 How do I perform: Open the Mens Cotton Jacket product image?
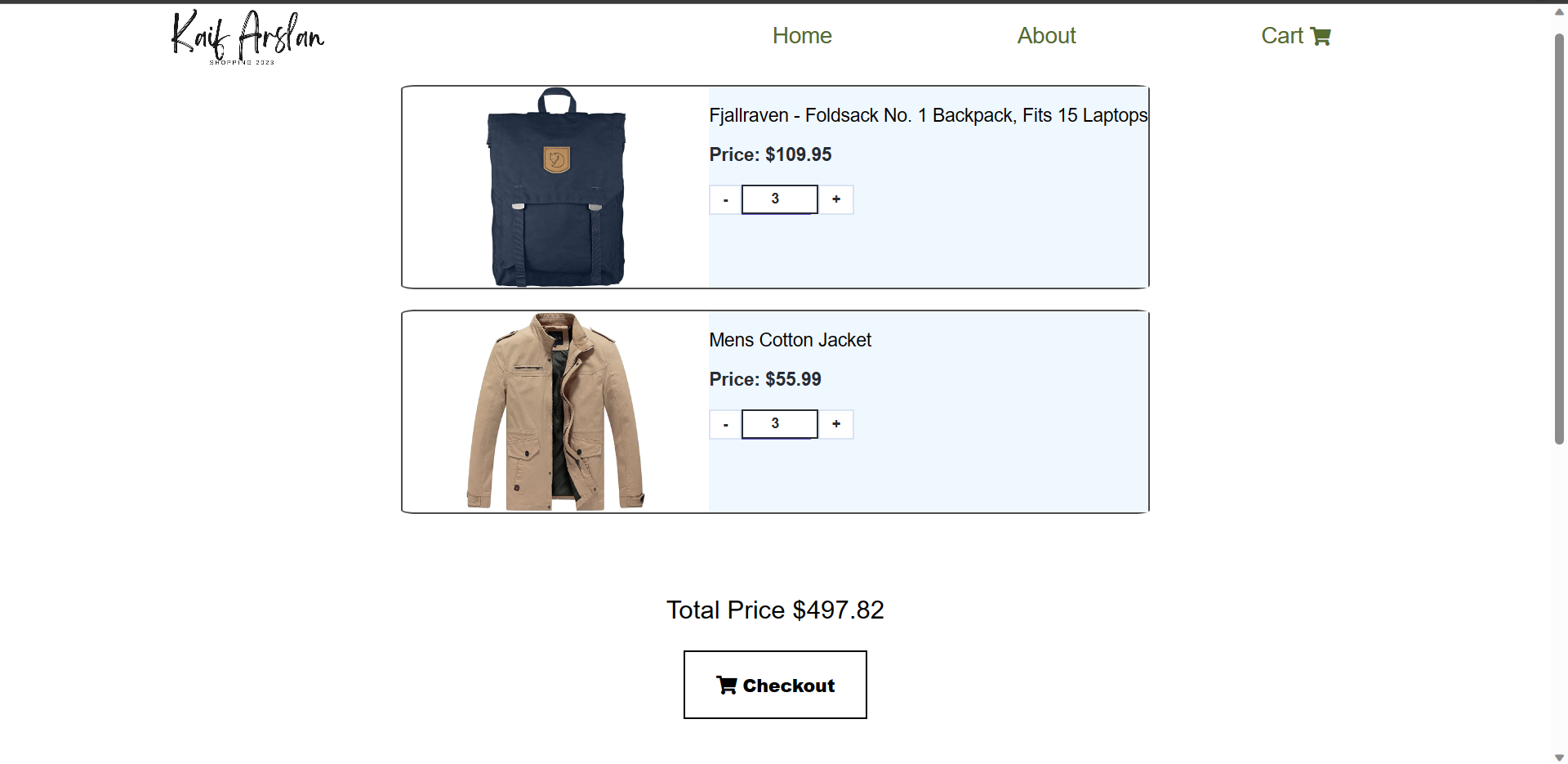click(x=555, y=412)
